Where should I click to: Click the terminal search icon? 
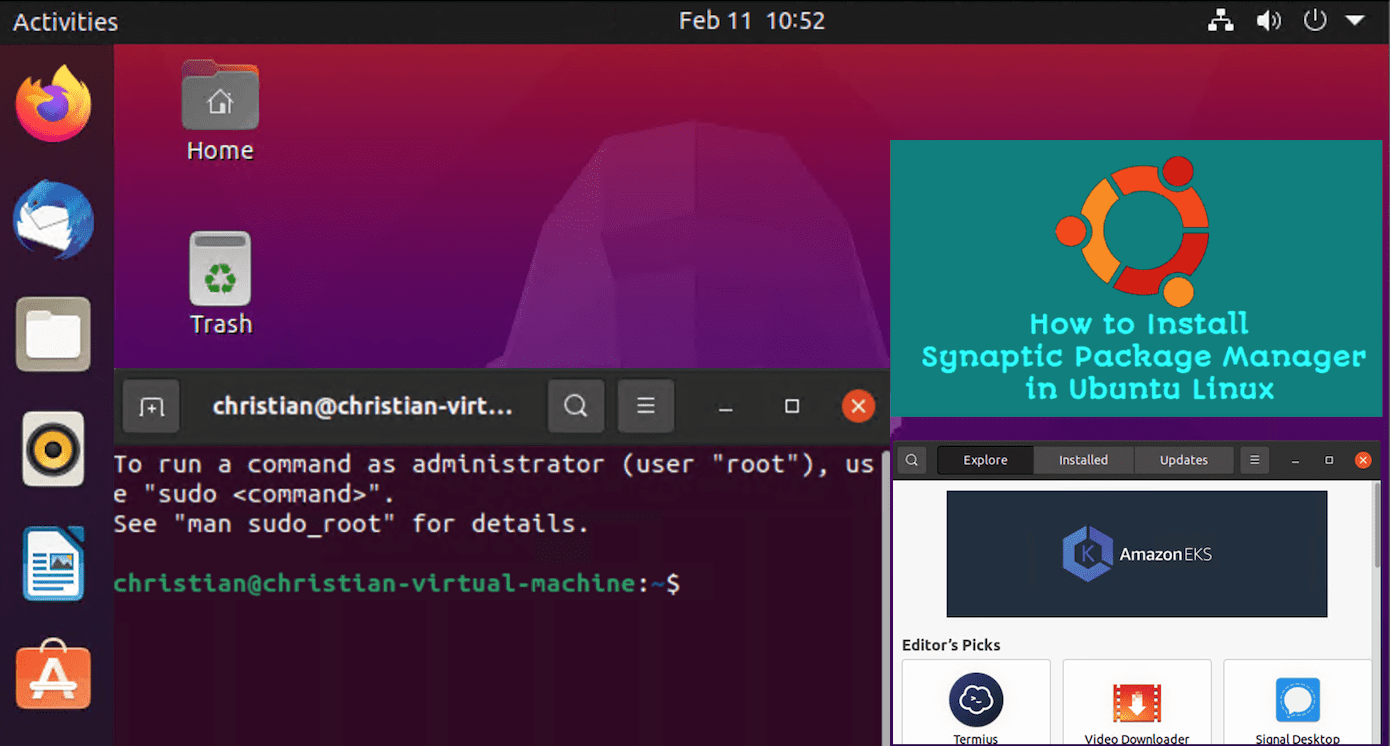(x=576, y=406)
